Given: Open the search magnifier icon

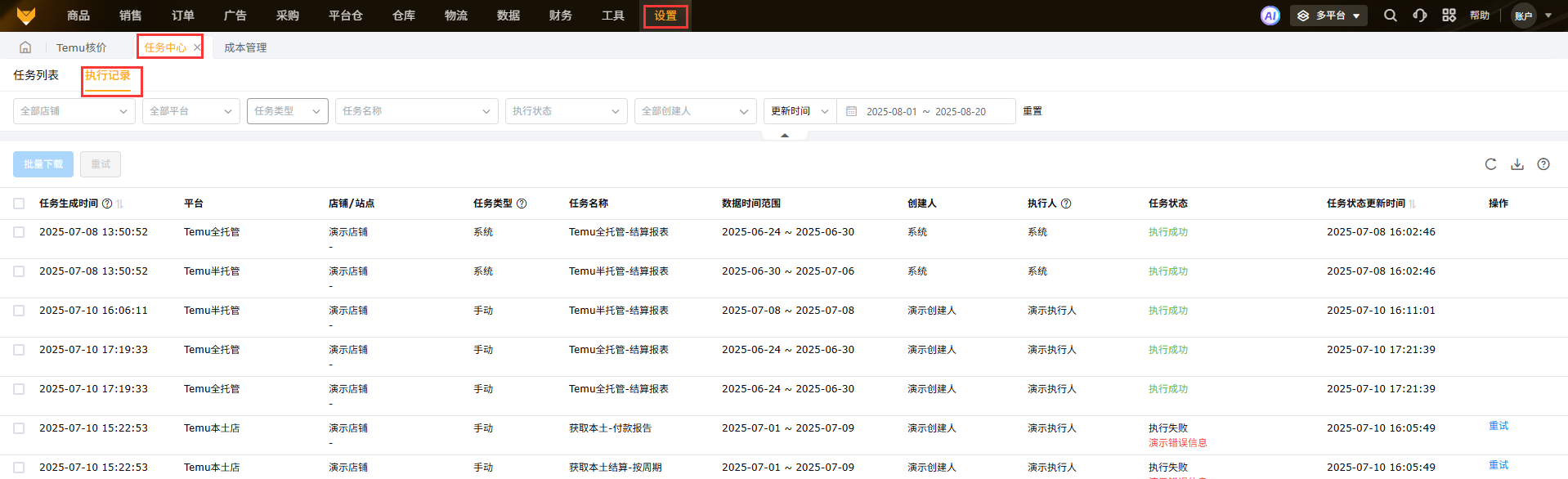Looking at the screenshot, I should [x=1390, y=16].
